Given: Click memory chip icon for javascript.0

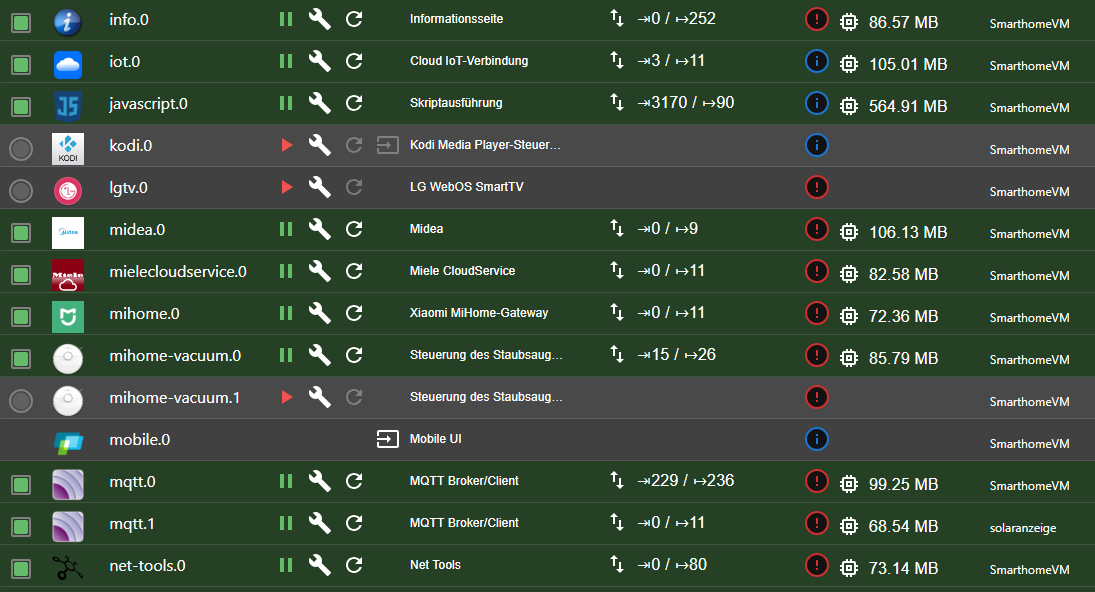Looking at the screenshot, I should tap(849, 105).
